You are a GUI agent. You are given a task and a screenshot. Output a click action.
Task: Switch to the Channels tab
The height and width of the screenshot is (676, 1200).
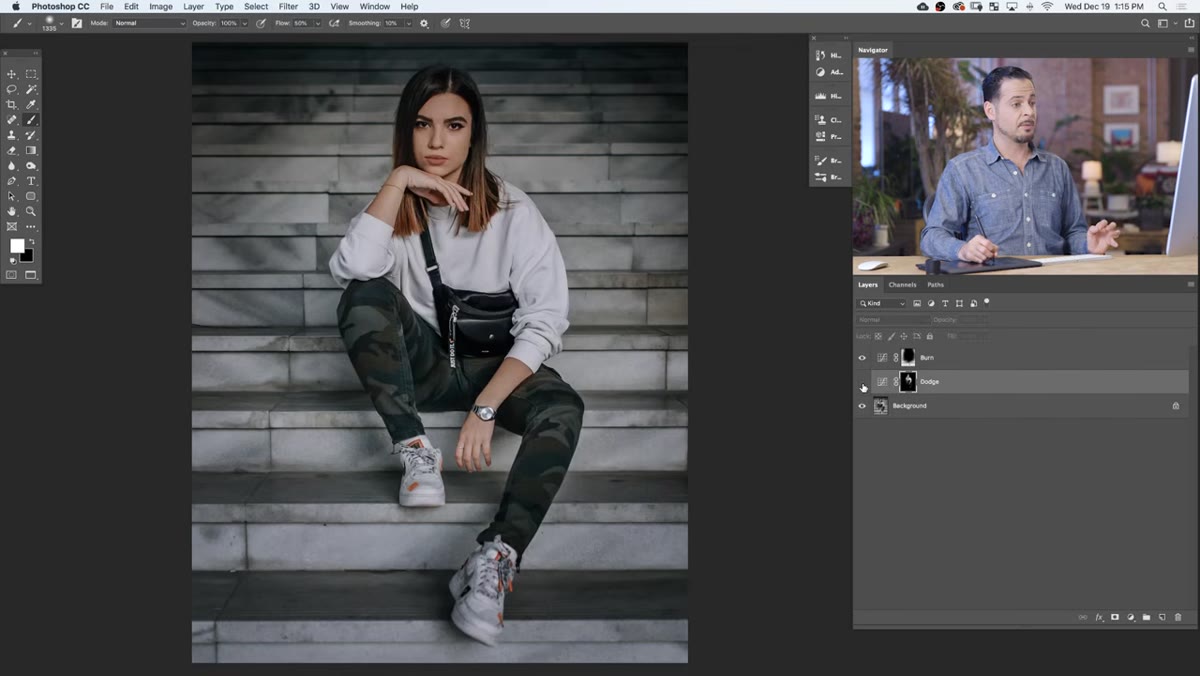tap(902, 285)
